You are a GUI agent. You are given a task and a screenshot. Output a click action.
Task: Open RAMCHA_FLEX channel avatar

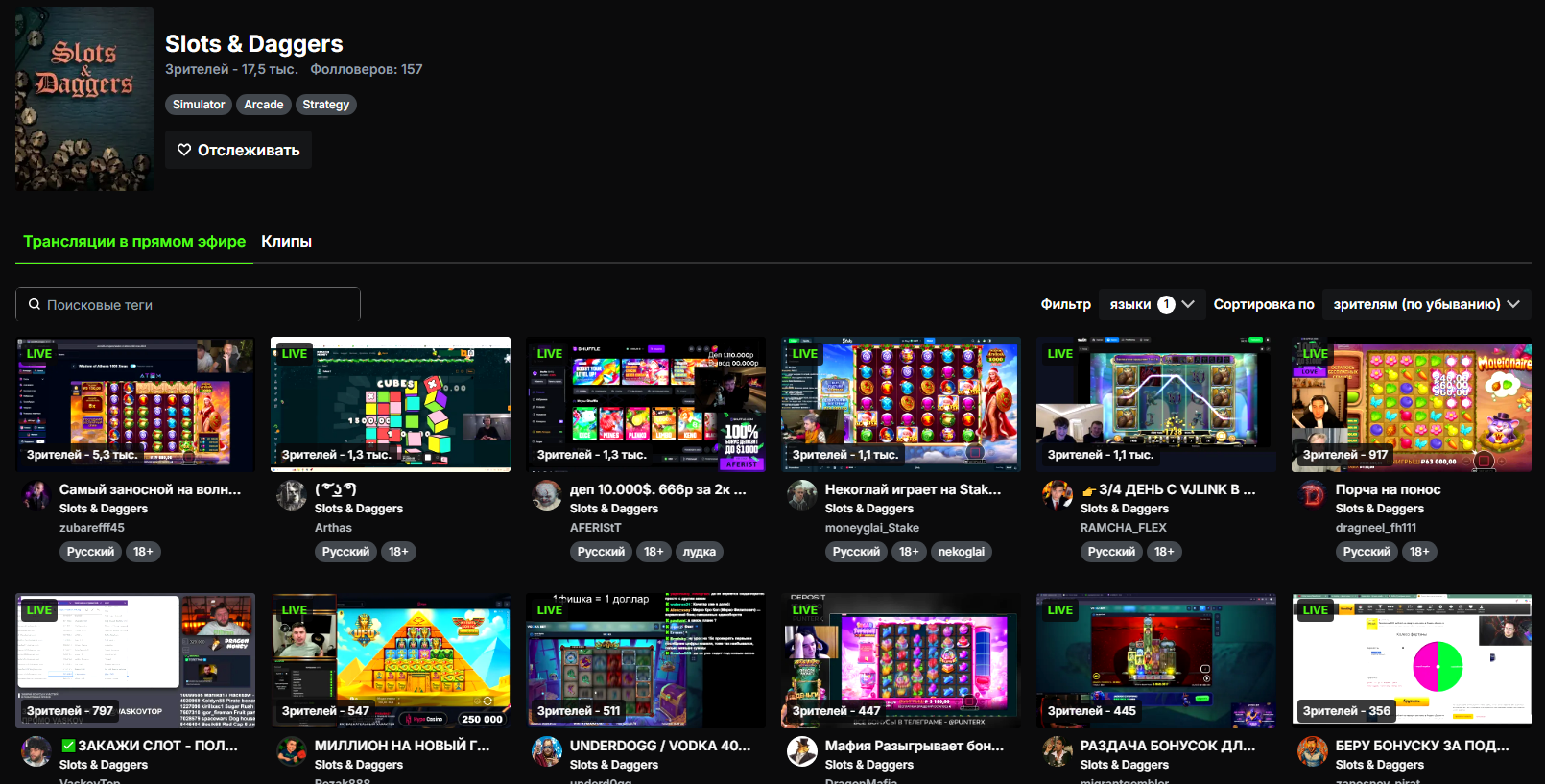pyautogui.click(x=1058, y=495)
